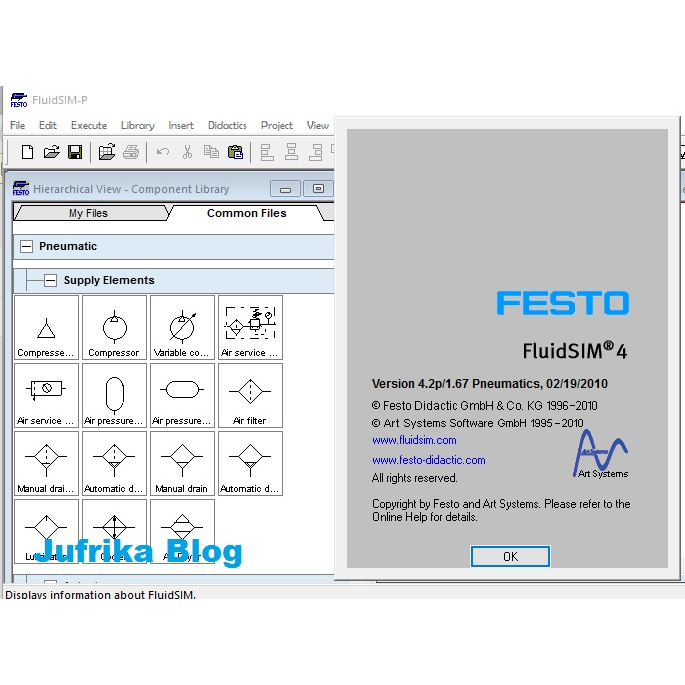Open the www.festo-didactic.com link
Screen dimensions: 685x685
(x=429, y=460)
